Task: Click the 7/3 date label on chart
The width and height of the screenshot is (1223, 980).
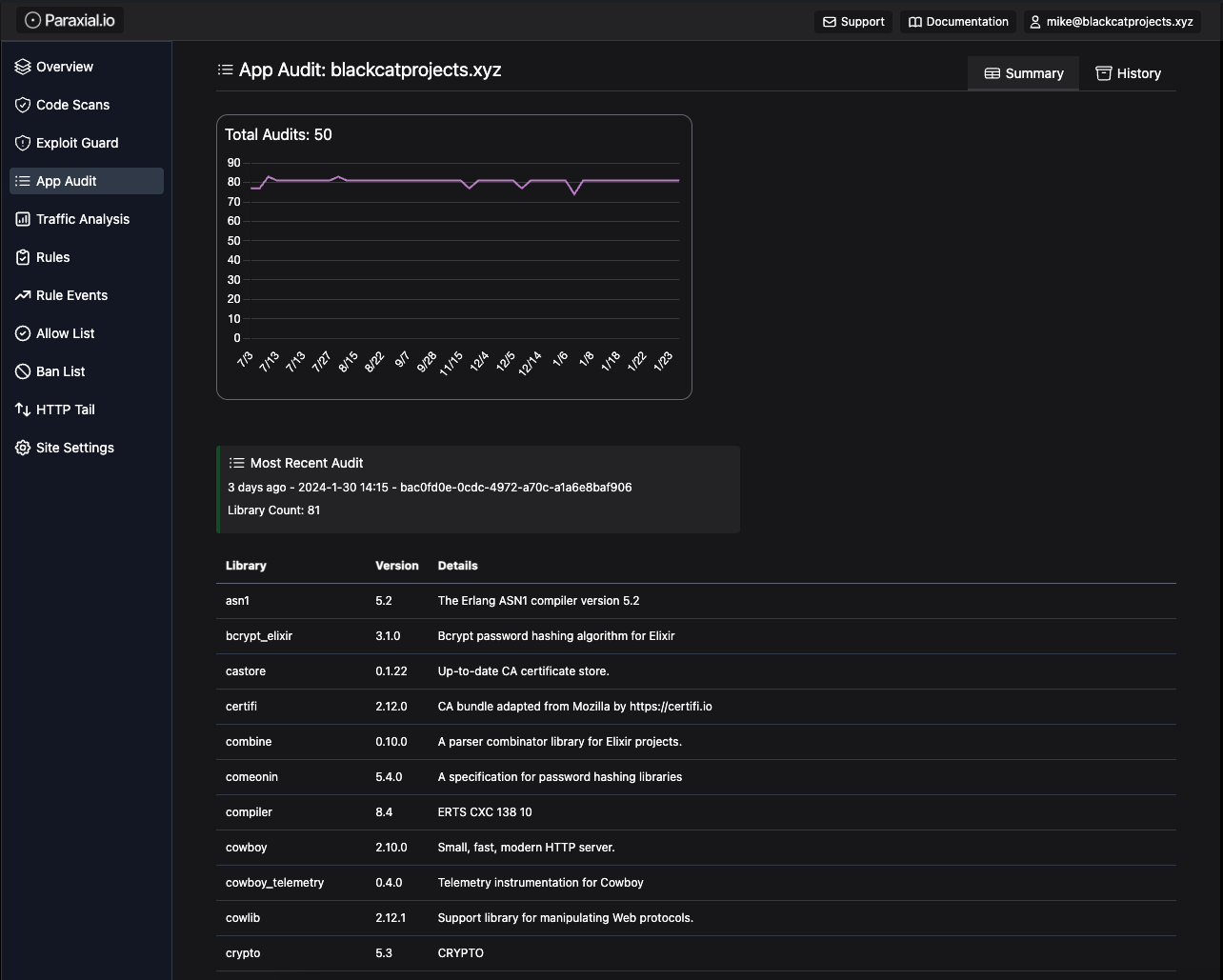Action: (245, 360)
